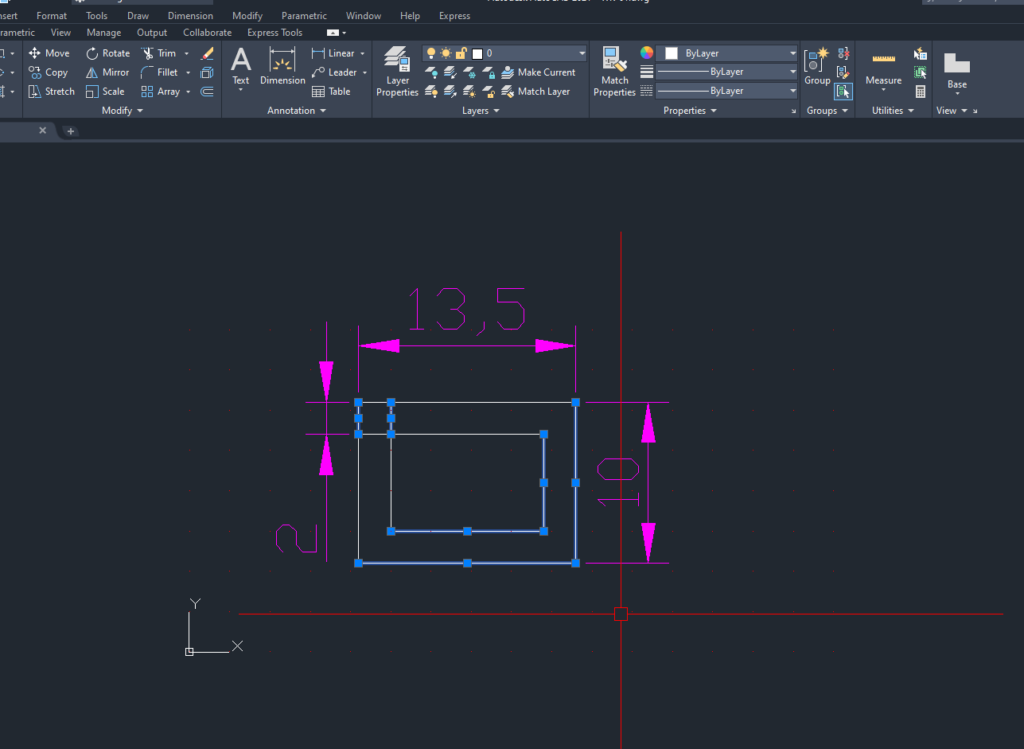Image resolution: width=1024 pixels, height=749 pixels.
Task: Activate the Mirror tool
Action: 107,72
